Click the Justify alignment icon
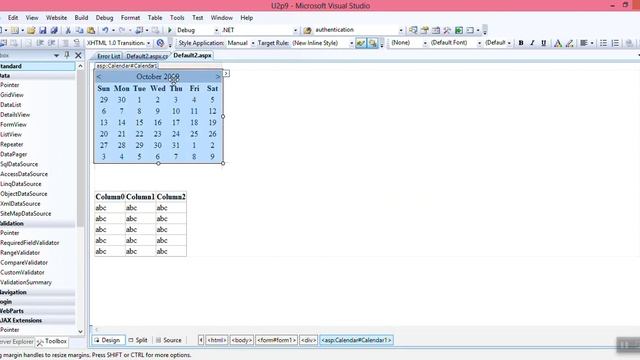Viewport: 640px width, 360px height. [x=584, y=43]
